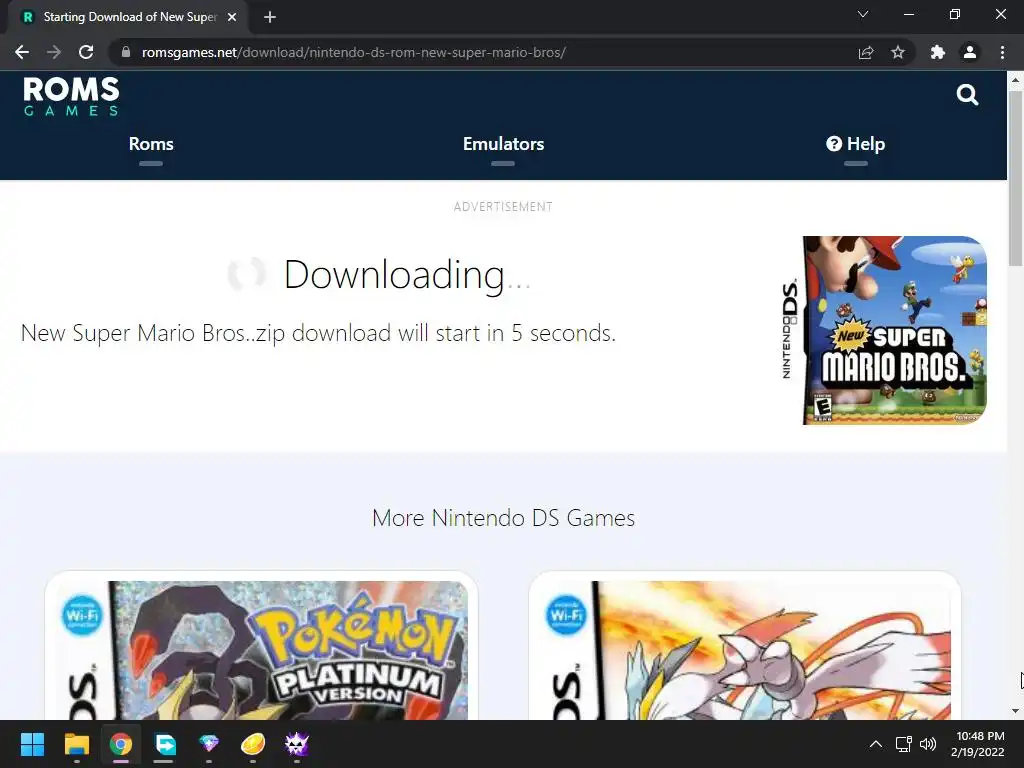Open the gold coin app on taskbar
1024x768 pixels.
[x=253, y=744]
